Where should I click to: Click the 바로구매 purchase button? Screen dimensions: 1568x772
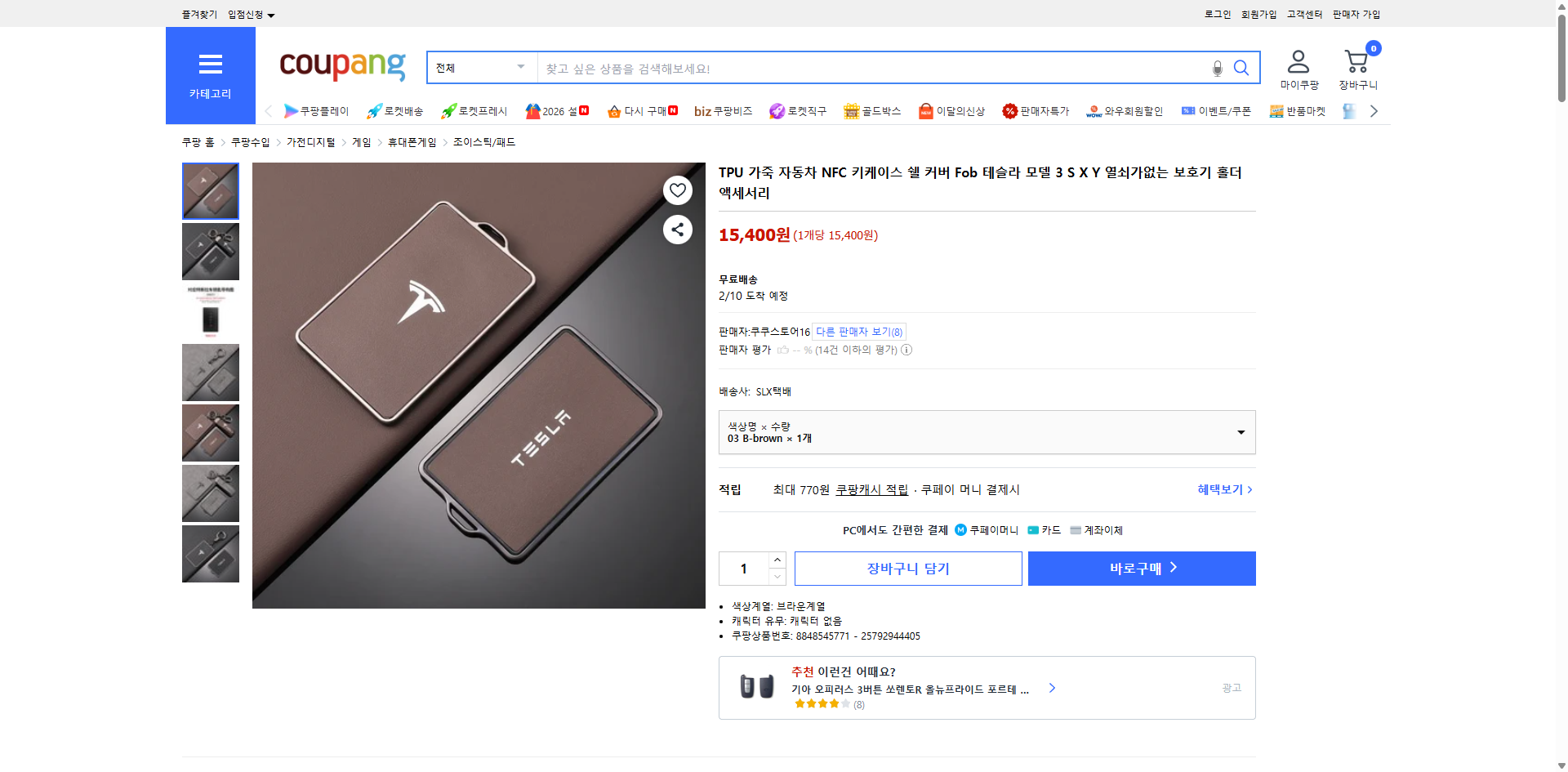1141,568
